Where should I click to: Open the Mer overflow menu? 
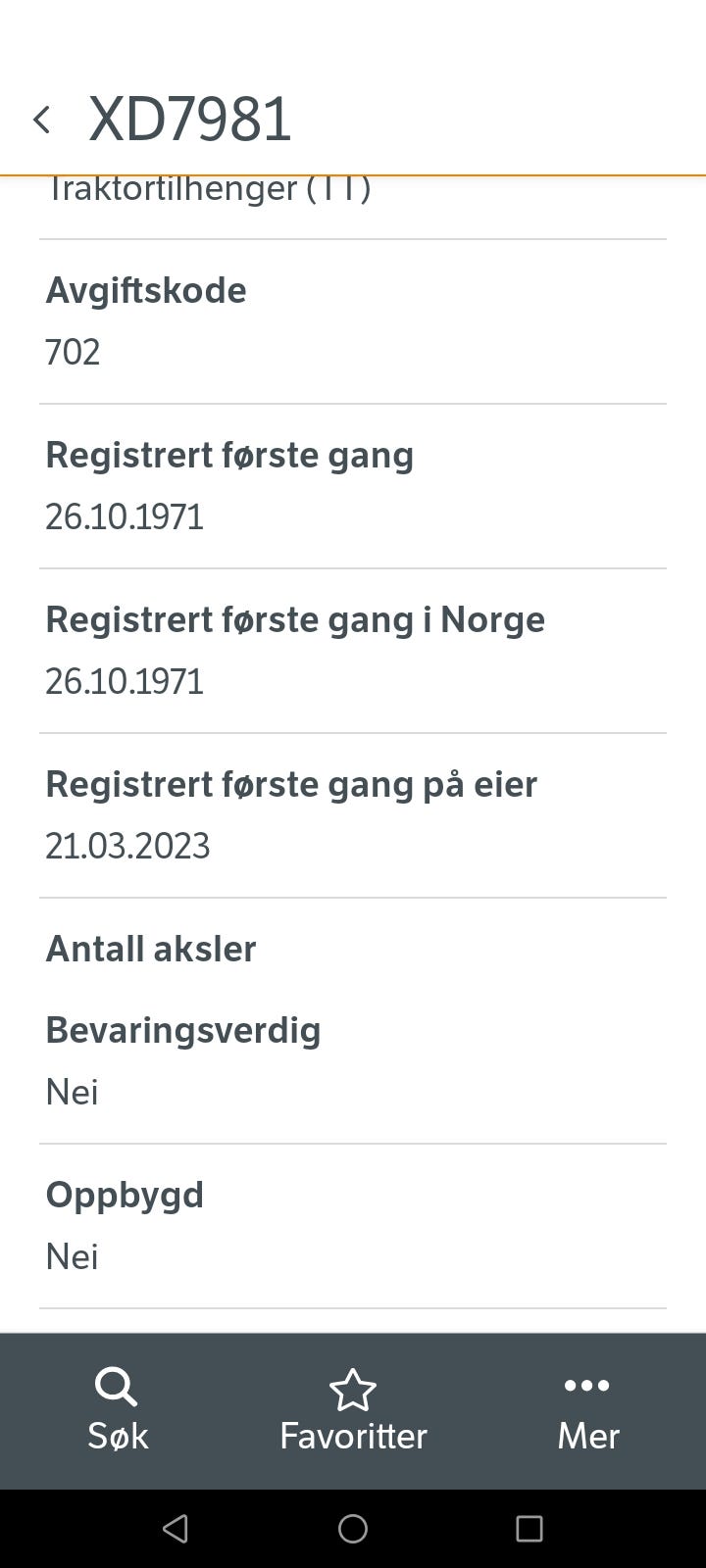click(x=586, y=1411)
